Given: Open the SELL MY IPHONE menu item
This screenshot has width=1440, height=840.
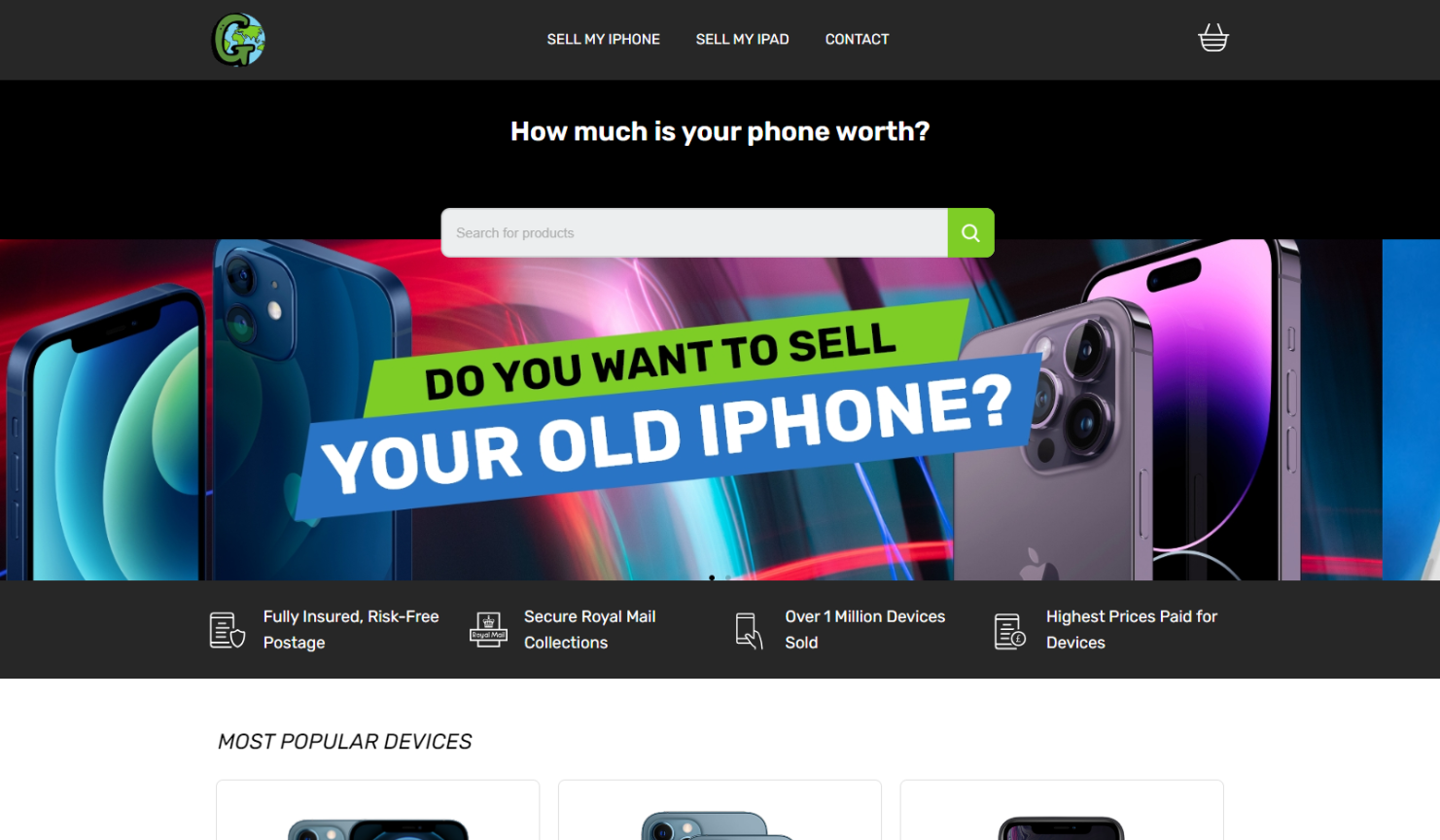Looking at the screenshot, I should click(603, 40).
